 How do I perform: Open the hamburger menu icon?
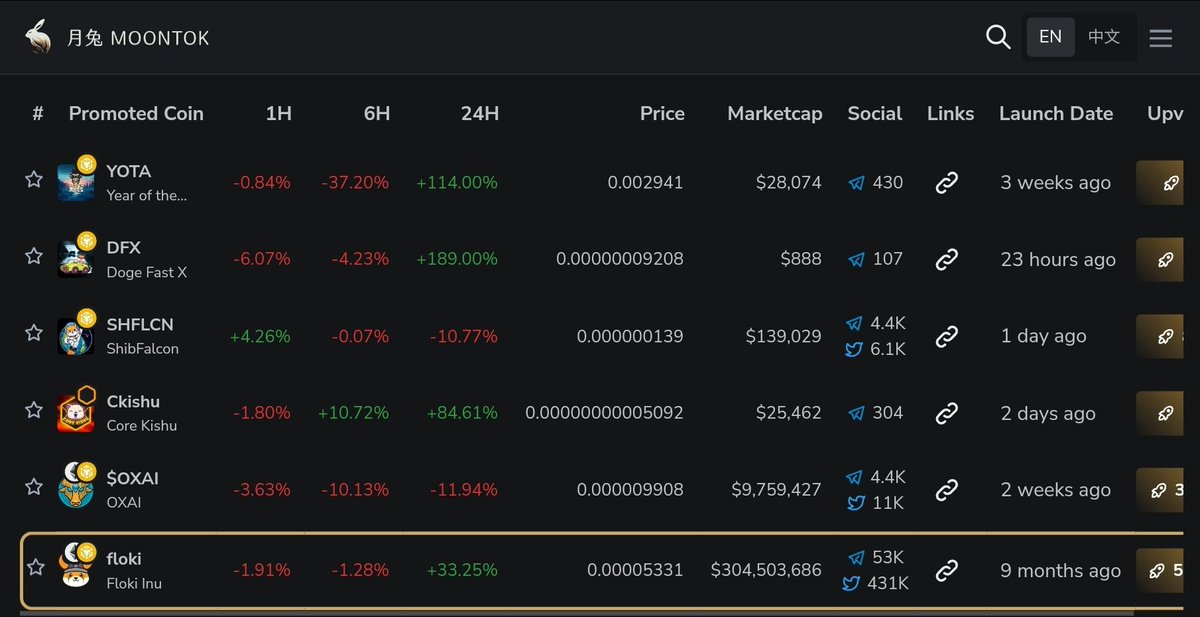pyautogui.click(x=1160, y=38)
